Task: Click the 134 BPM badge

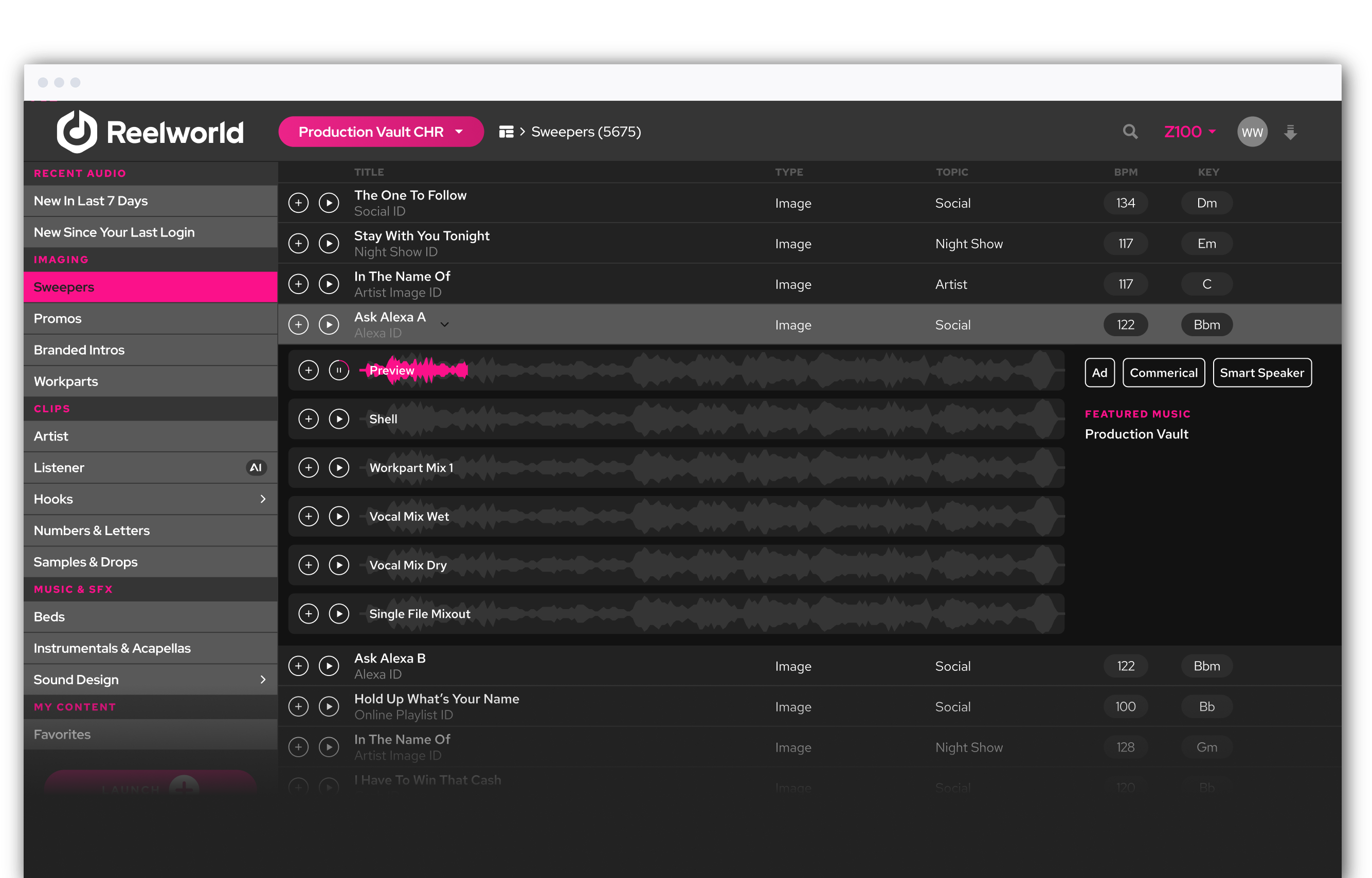Action: point(1125,203)
